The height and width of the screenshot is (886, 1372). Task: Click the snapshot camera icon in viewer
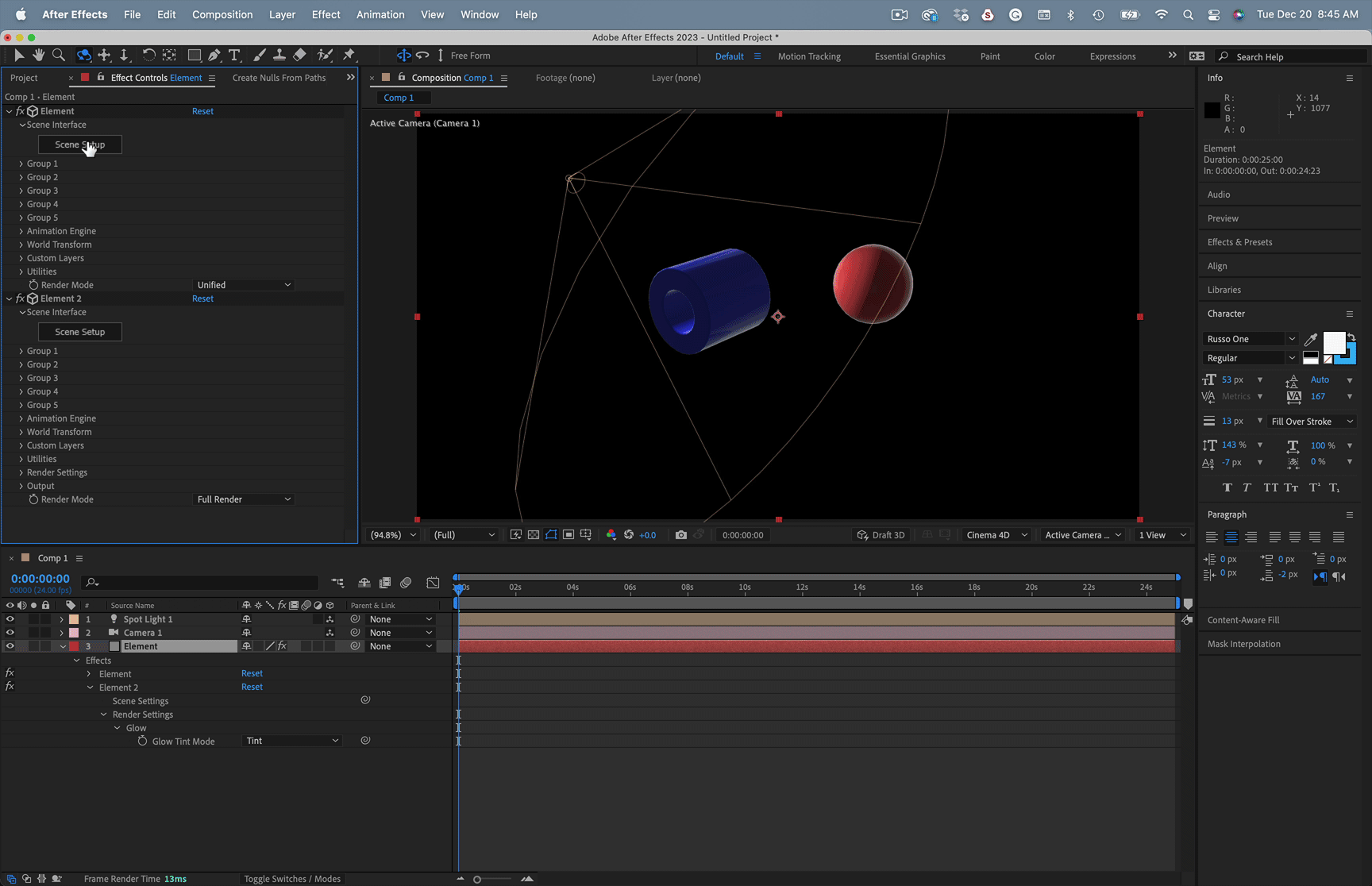(x=681, y=535)
